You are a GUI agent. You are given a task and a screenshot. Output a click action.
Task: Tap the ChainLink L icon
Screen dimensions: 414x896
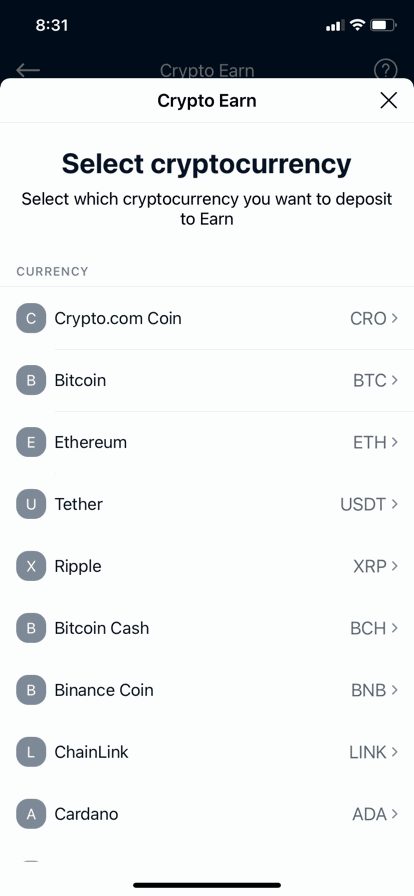coord(31,752)
